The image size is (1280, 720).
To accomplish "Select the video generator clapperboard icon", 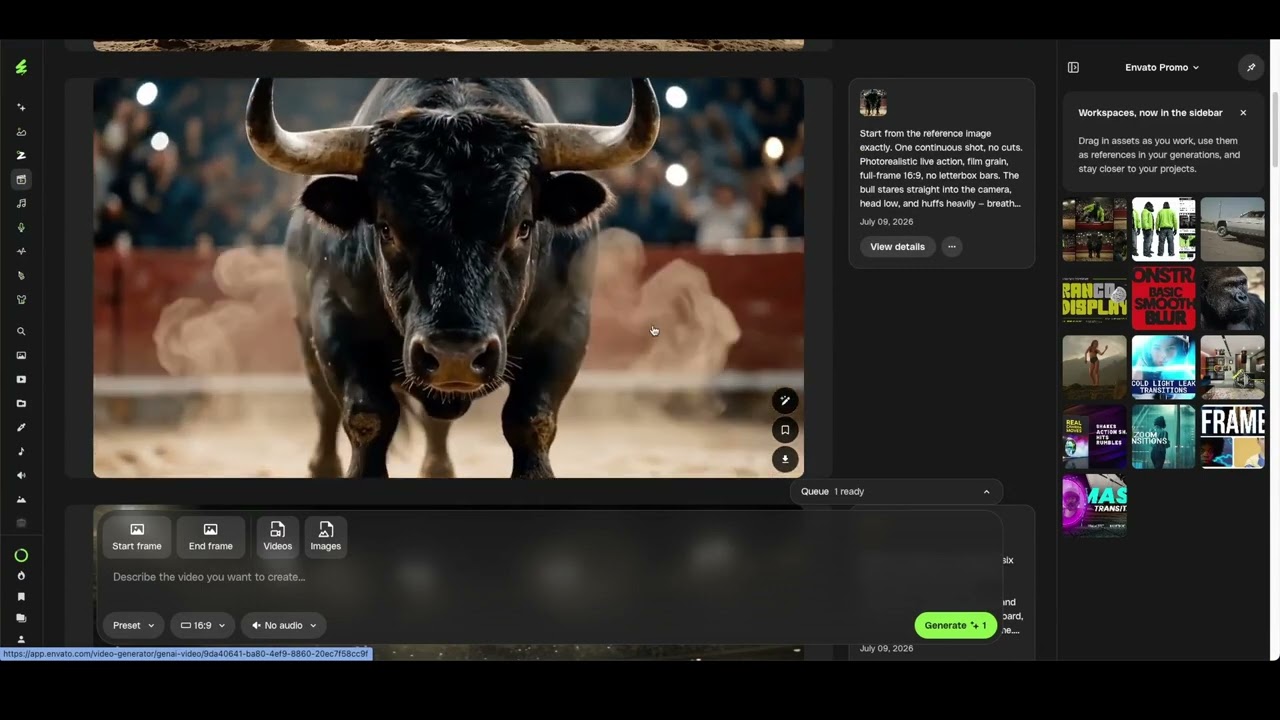I will pyautogui.click(x=21, y=179).
